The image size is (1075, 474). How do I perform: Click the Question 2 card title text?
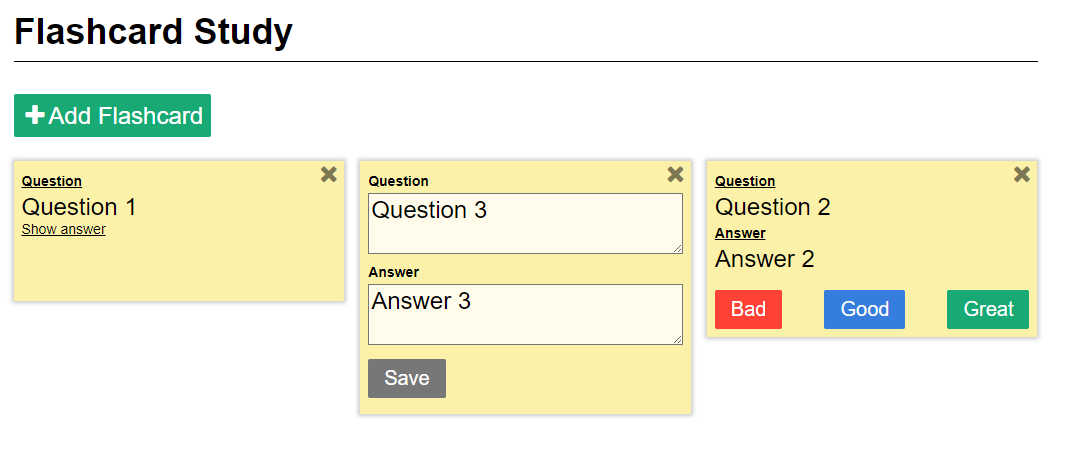(x=773, y=207)
